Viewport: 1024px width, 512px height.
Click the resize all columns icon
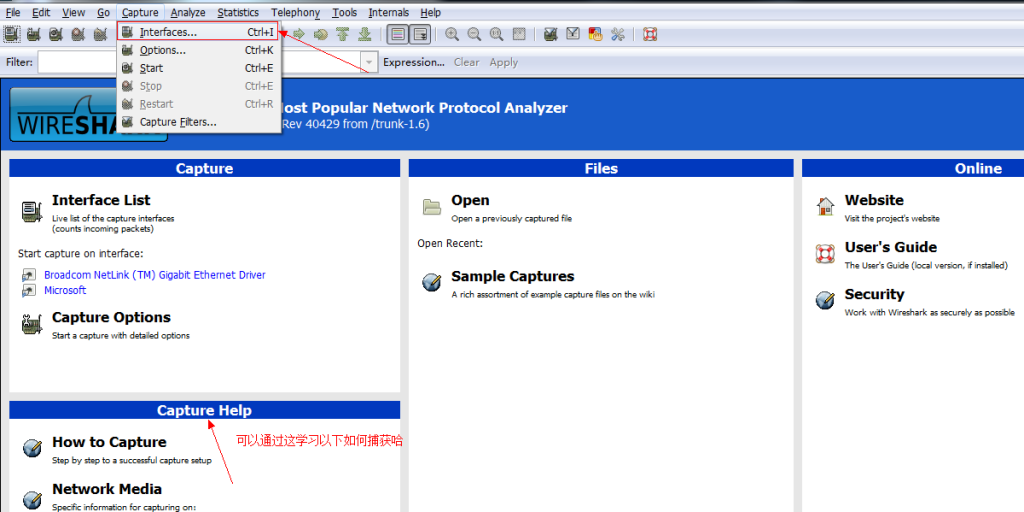coord(519,34)
